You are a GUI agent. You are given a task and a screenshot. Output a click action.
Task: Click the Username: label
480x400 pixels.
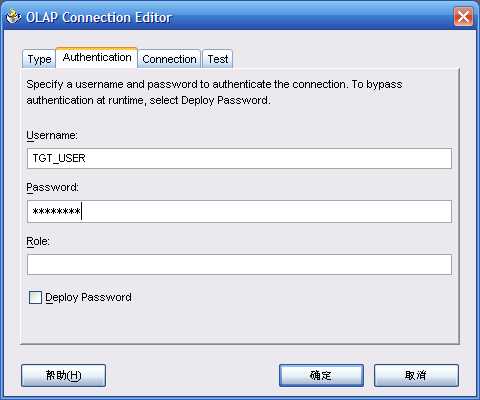pyautogui.click(x=52, y=135)
